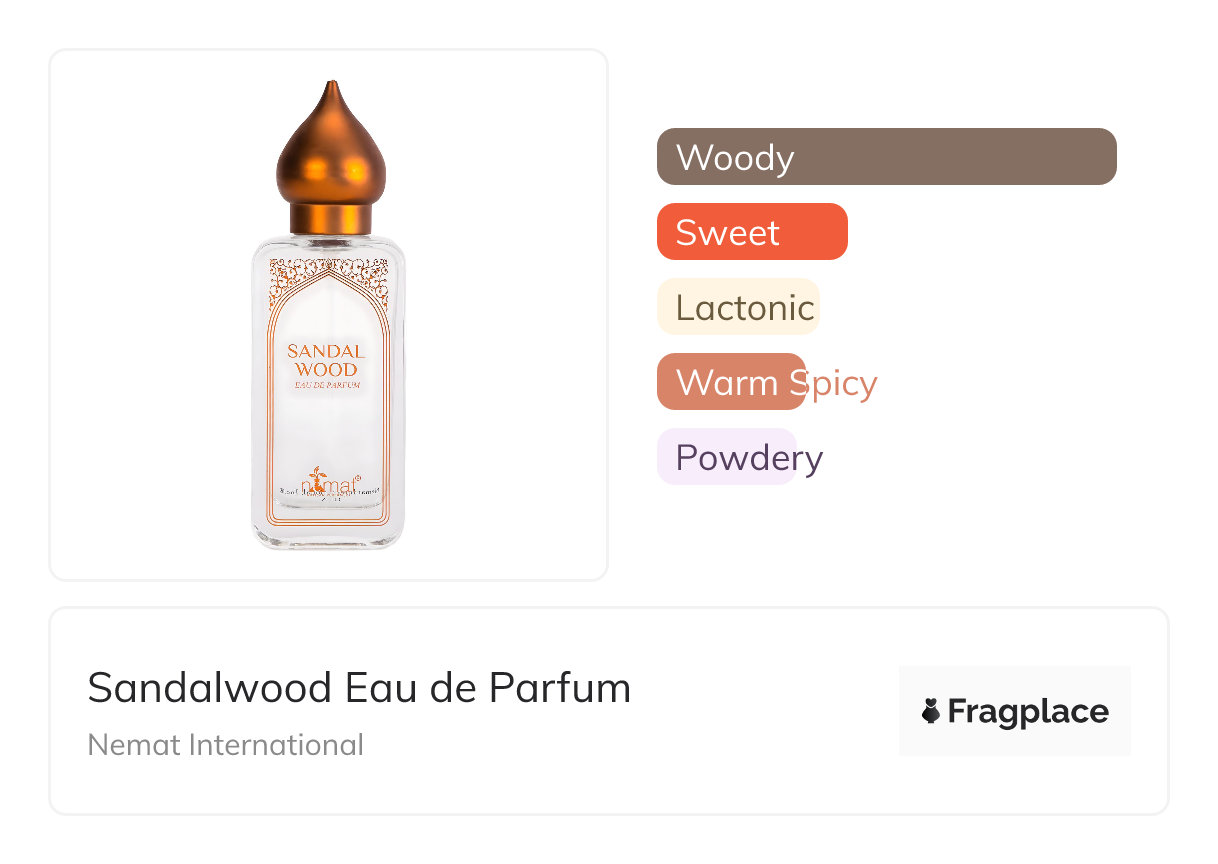Click the SANDAL WOOD text on the bottle label

(326, 360)
